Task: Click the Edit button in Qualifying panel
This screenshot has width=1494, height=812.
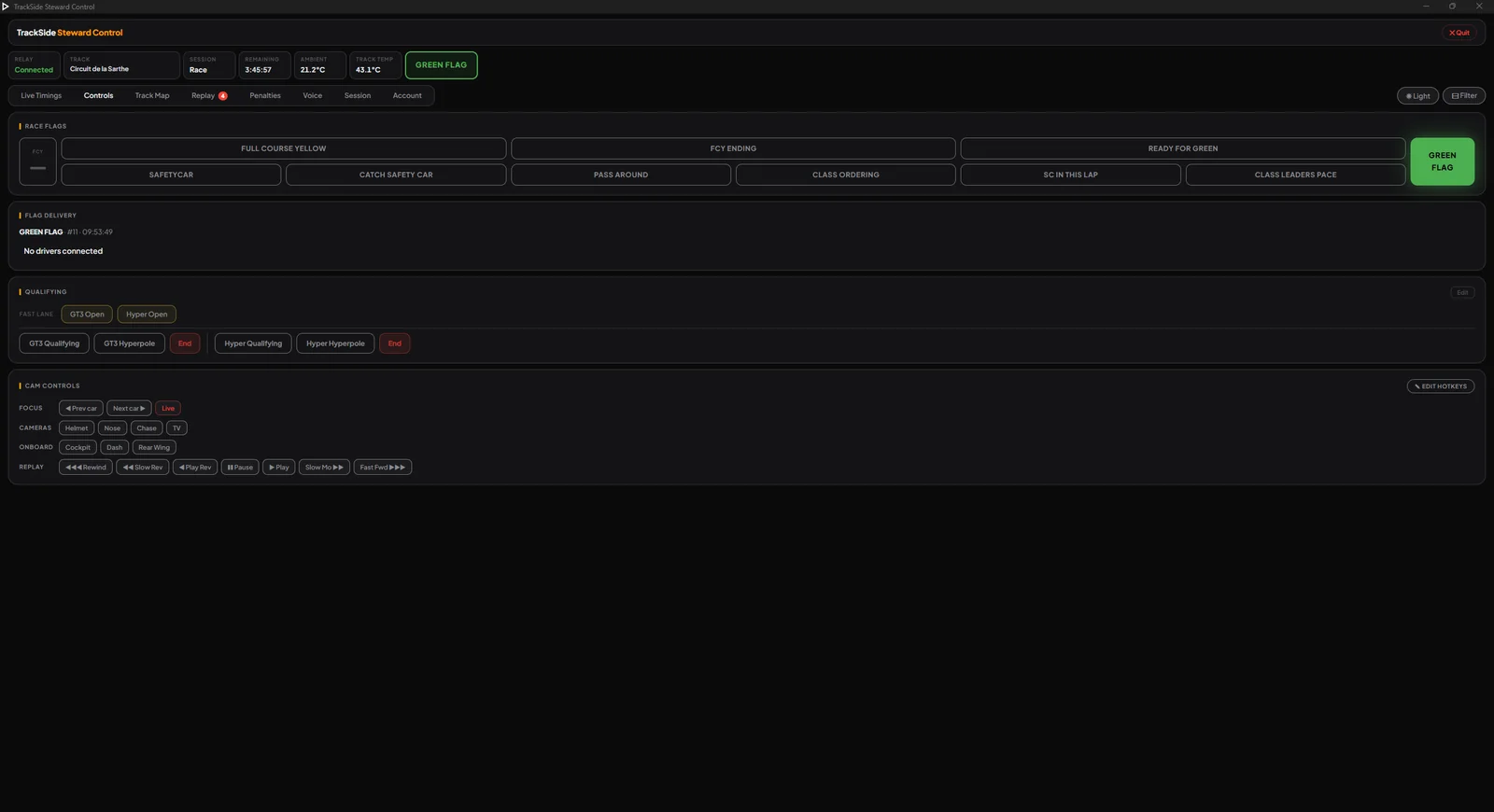Action: pyautogui.click(x=1462, y=293)
